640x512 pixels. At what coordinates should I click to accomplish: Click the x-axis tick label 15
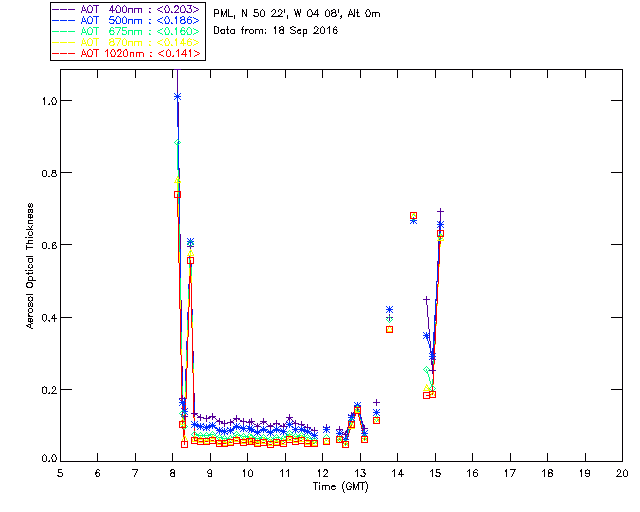pos(435,473)
